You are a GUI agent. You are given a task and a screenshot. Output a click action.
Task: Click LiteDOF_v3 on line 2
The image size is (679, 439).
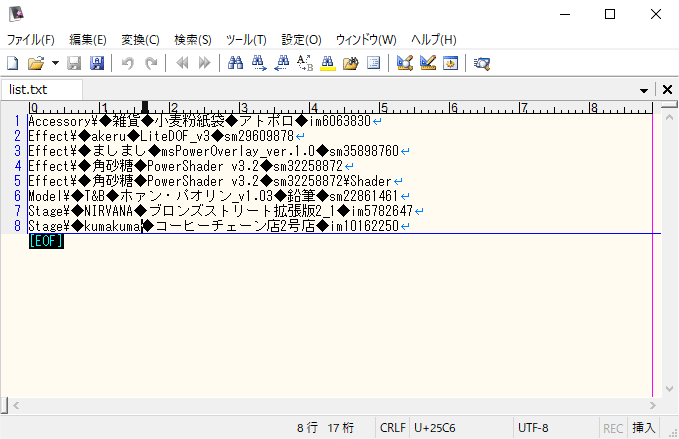click(x=175, y=136)
